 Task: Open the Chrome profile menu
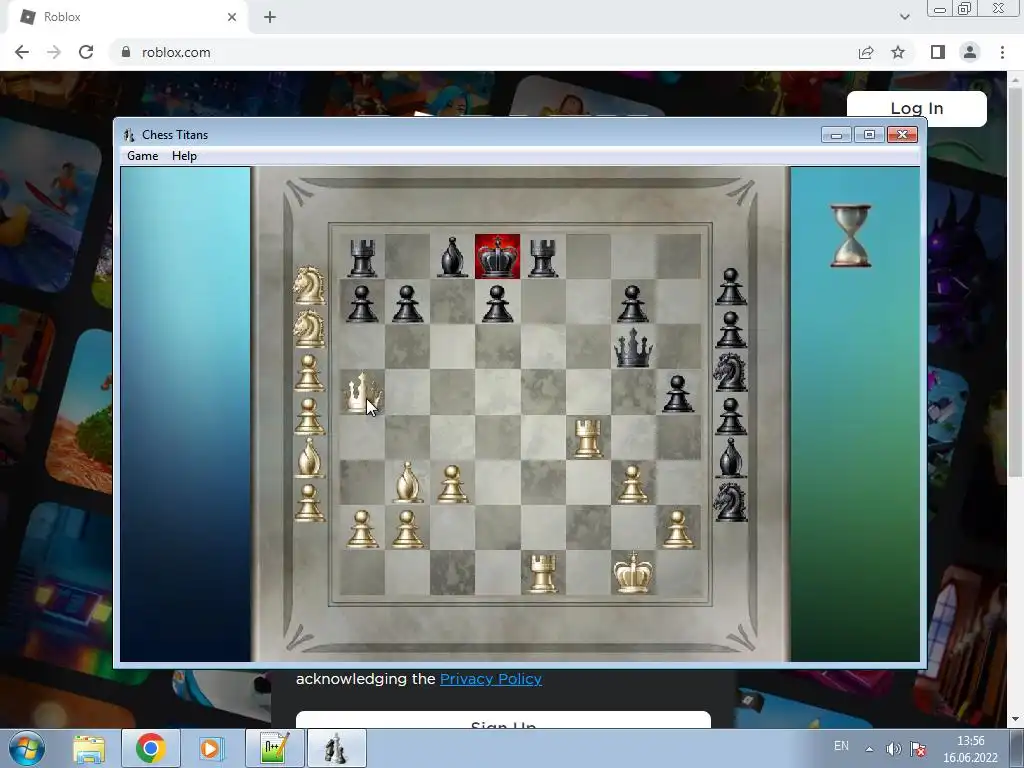point(970,52)
